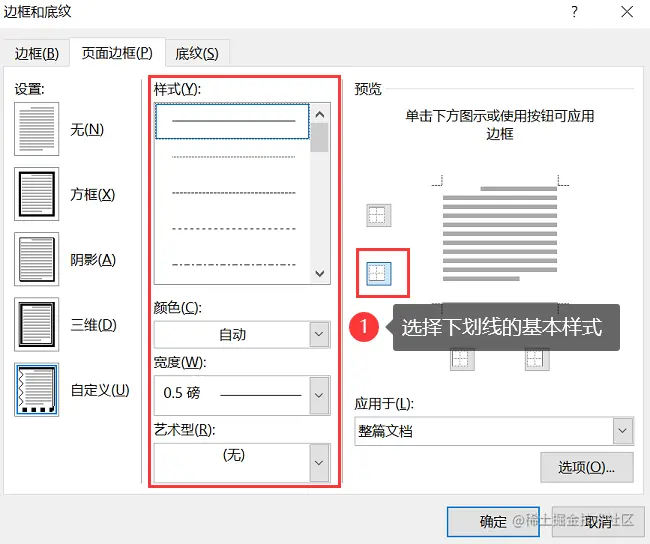The width and height of the screenshot is (650, 544).
Task: Click the 阴影(A) setting label
Action: click(93, 260)
